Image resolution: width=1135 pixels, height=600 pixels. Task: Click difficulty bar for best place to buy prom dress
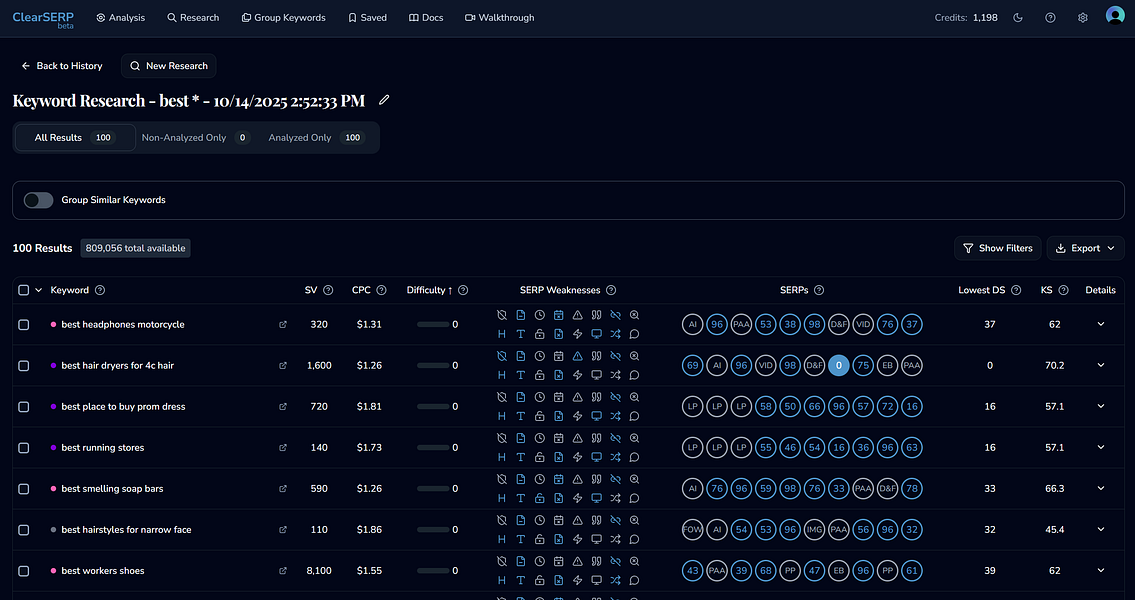point(433,407)
